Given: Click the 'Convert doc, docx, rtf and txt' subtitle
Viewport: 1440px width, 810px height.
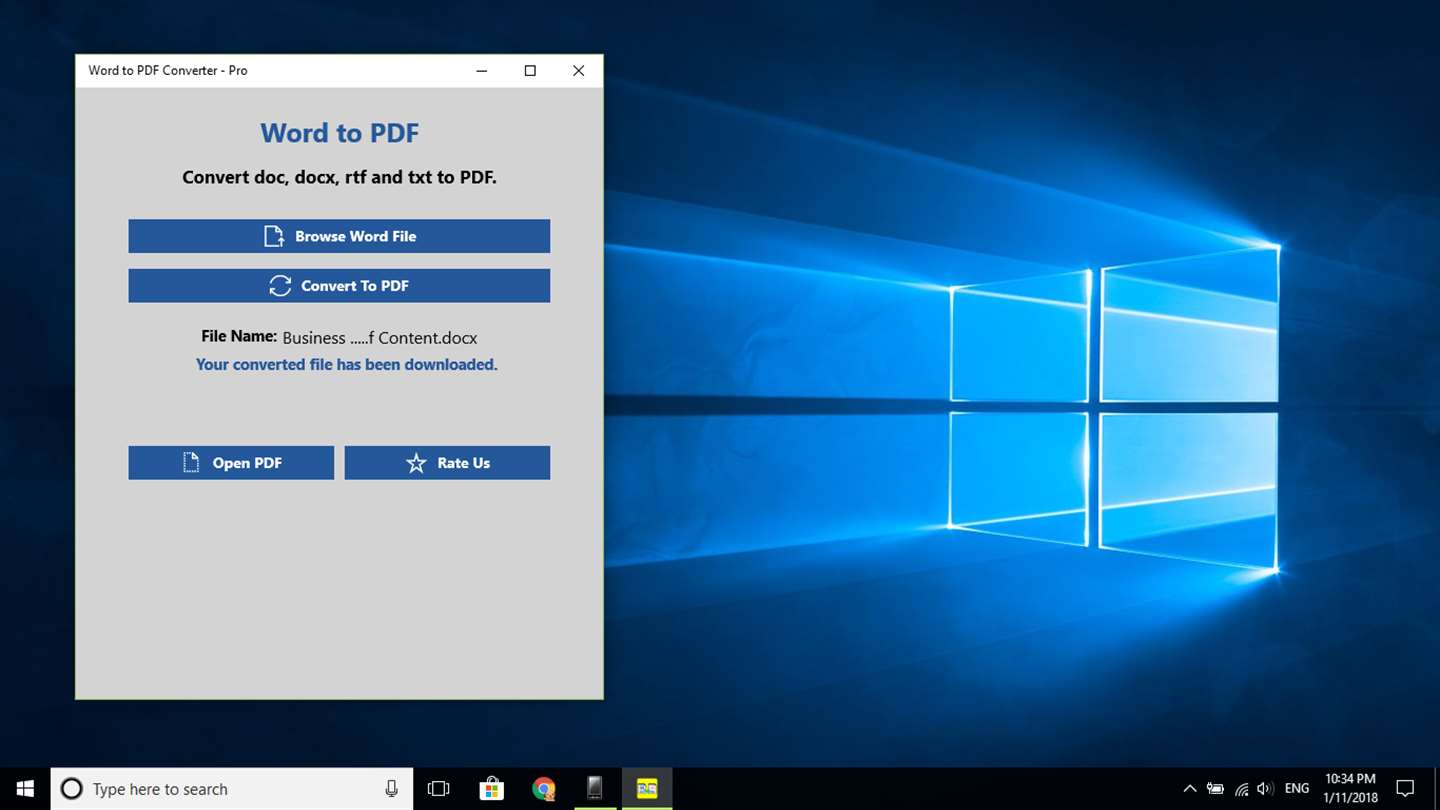Looking at the screenshot, I should pyautogui.click(x=339, y=177).
